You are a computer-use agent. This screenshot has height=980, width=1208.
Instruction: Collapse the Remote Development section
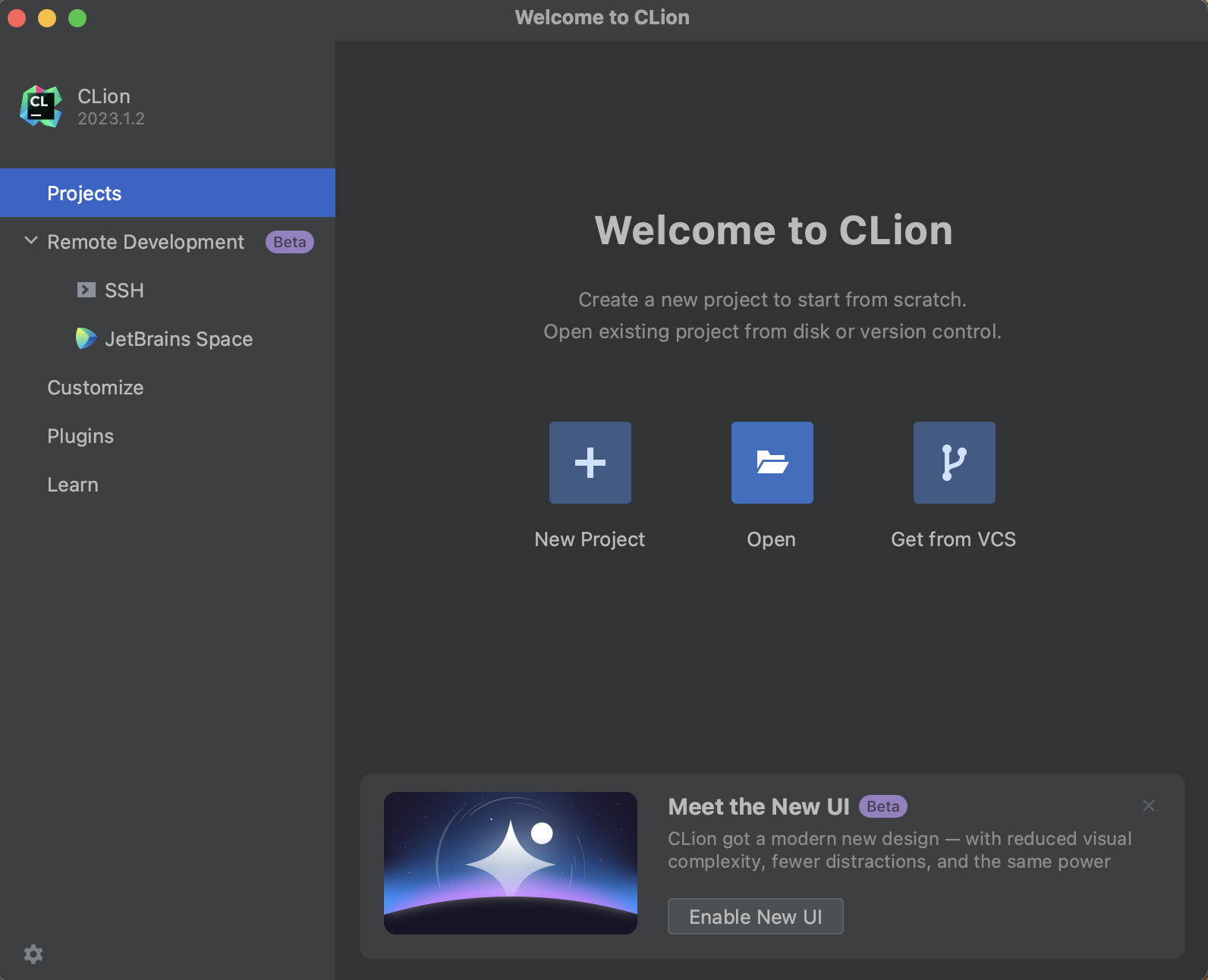tap(31, 241)
